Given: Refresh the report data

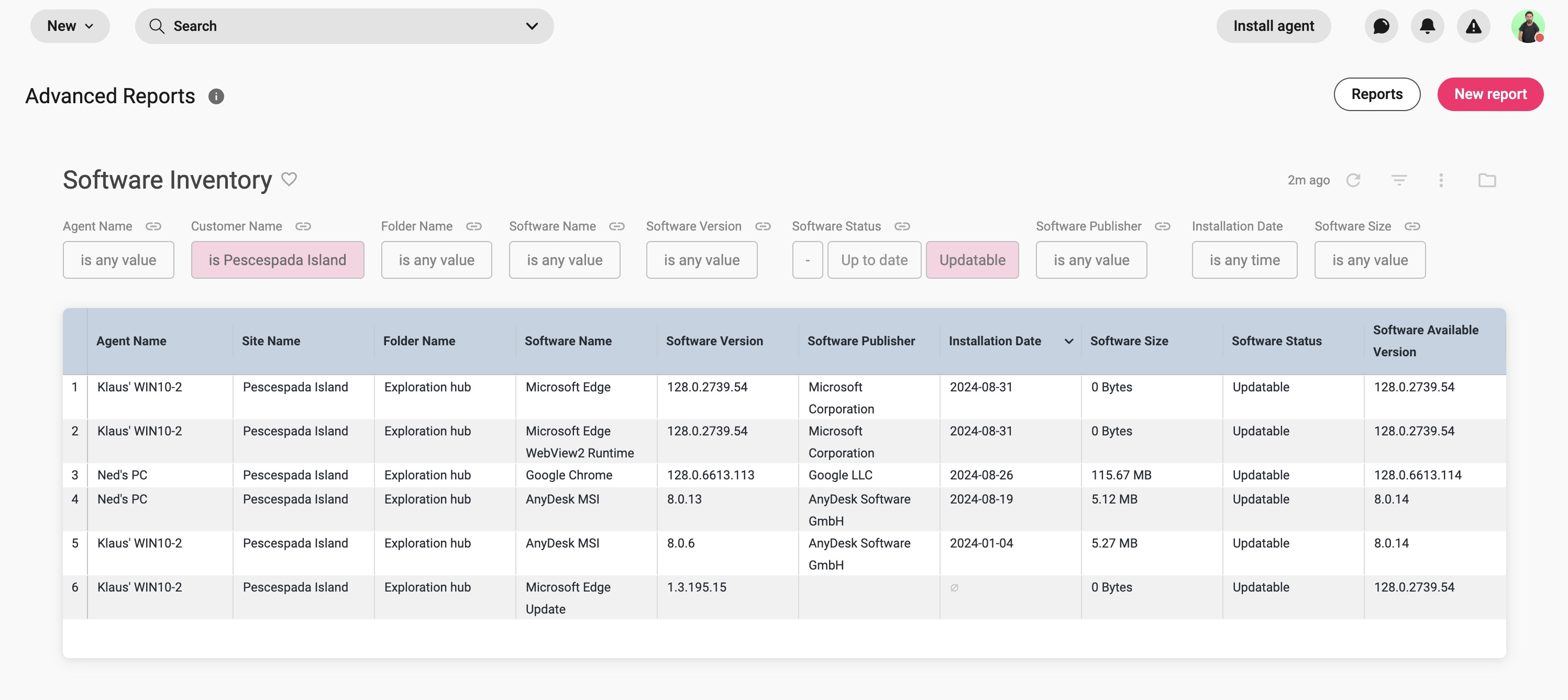Looking at the screenshot, I should 1353,180.
